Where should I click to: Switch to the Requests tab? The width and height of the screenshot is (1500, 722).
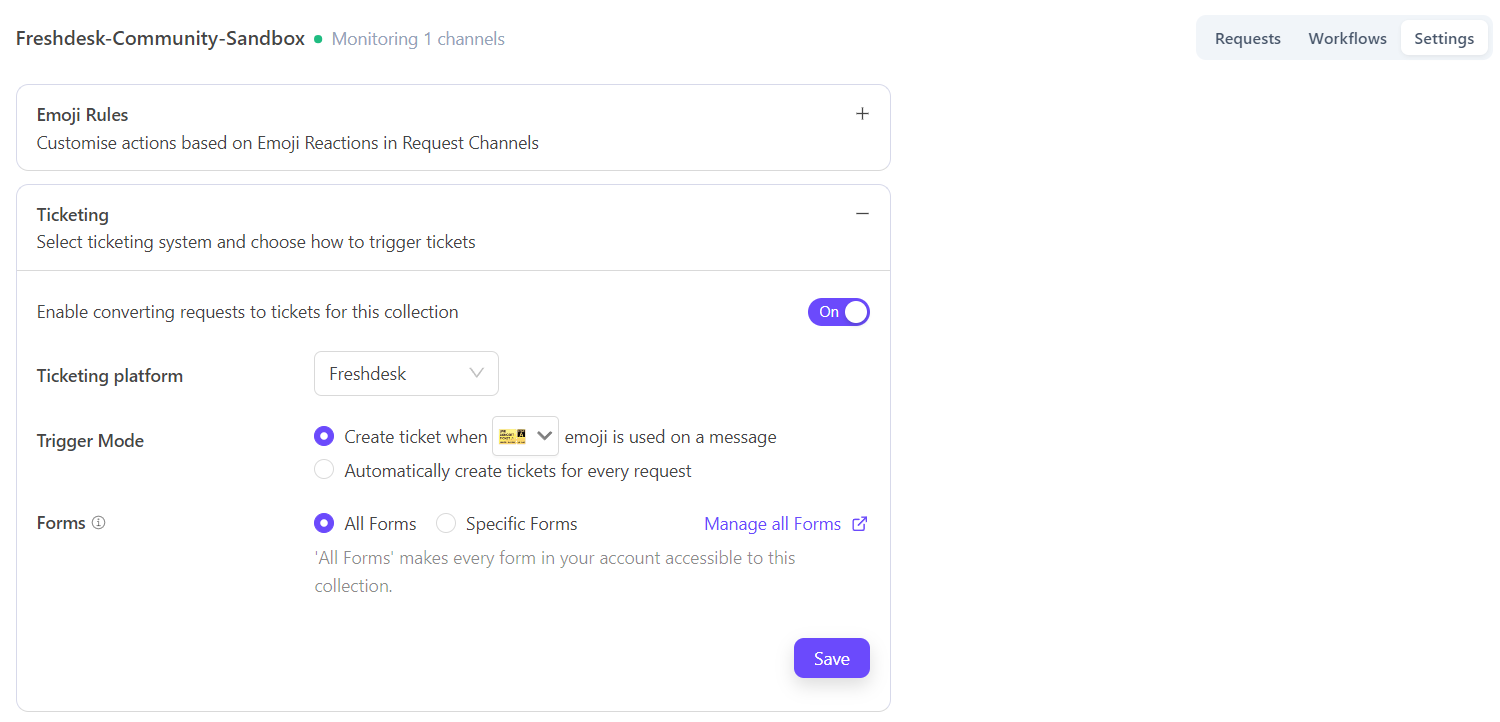(x=1247, y=39)
